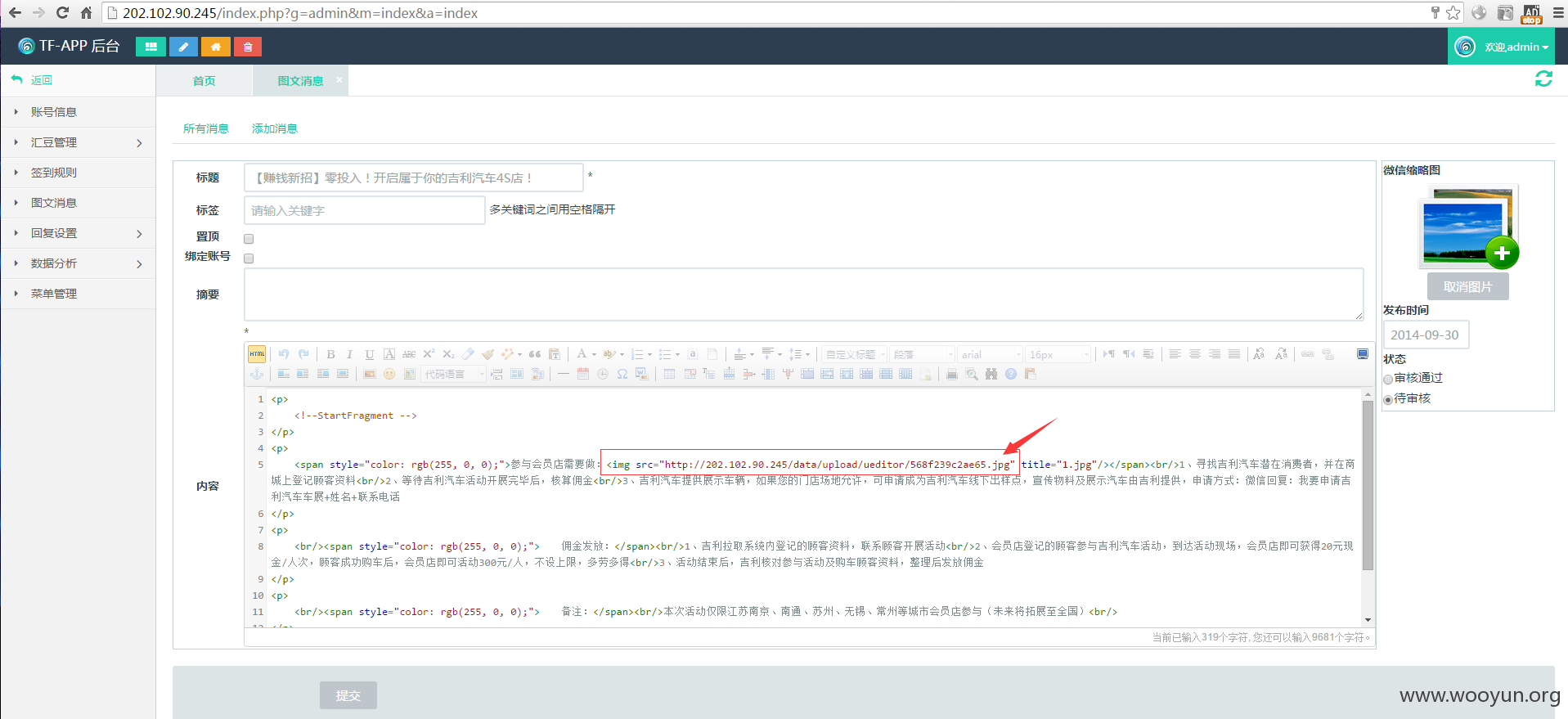Click the WeChat thumbnail image uploader
The width and height of the screenshot is (1568, 719).
pos(1469,227)
